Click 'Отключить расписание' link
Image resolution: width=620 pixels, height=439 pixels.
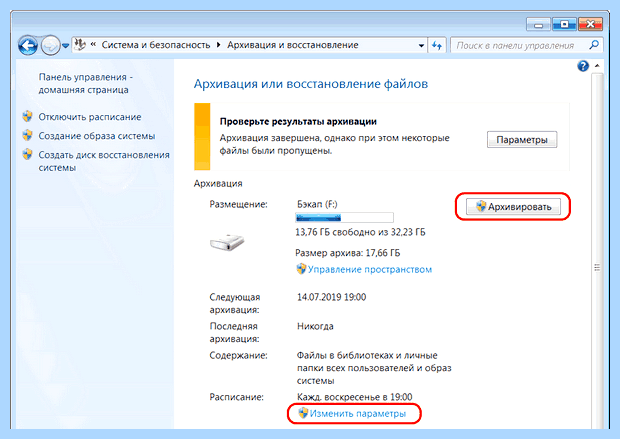[90, 117]
